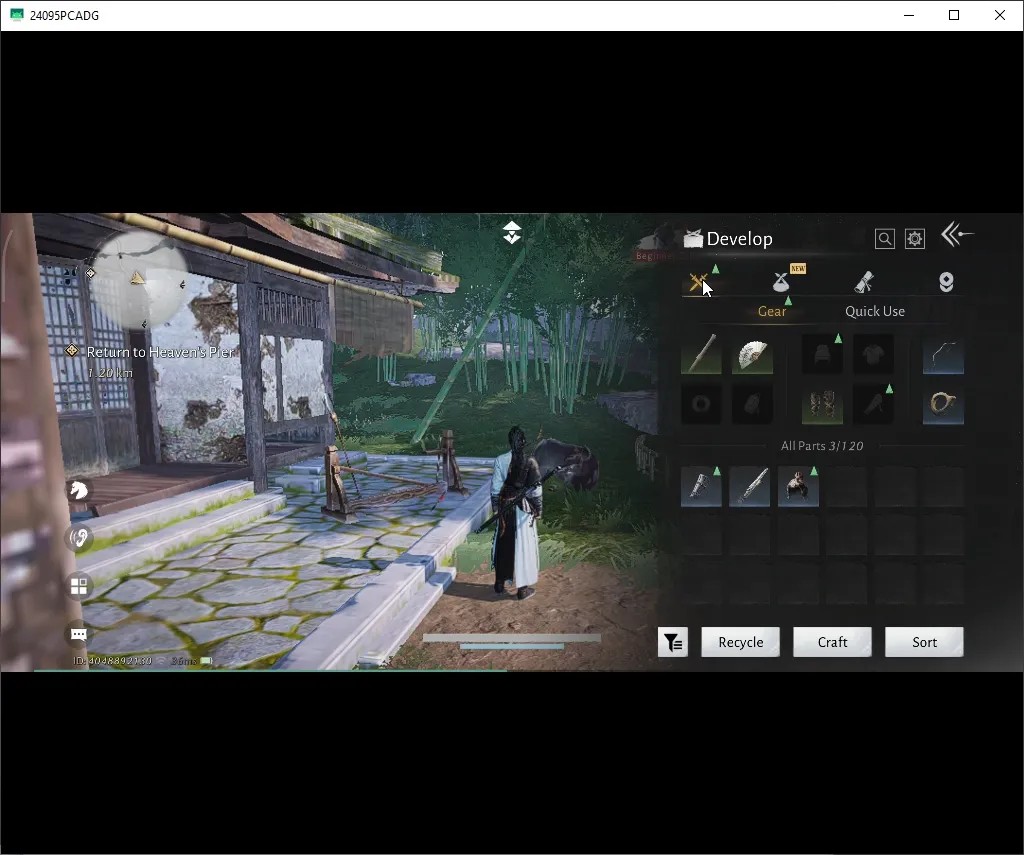This screenshot has width=1024, height=855.
Task: Click the Recycle button
Action: click(x=741, y=642)
